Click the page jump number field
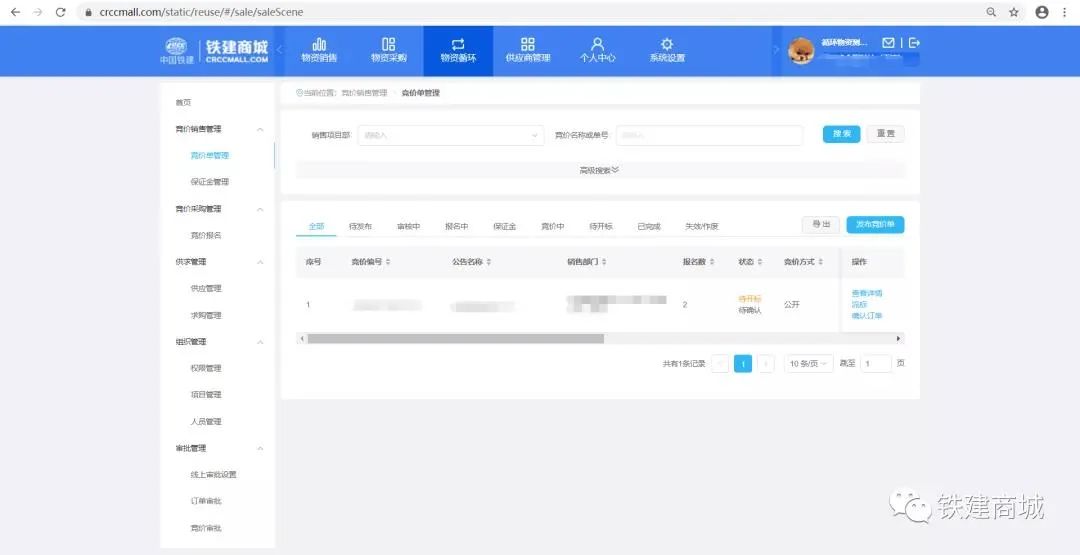 tap(876, 364)
